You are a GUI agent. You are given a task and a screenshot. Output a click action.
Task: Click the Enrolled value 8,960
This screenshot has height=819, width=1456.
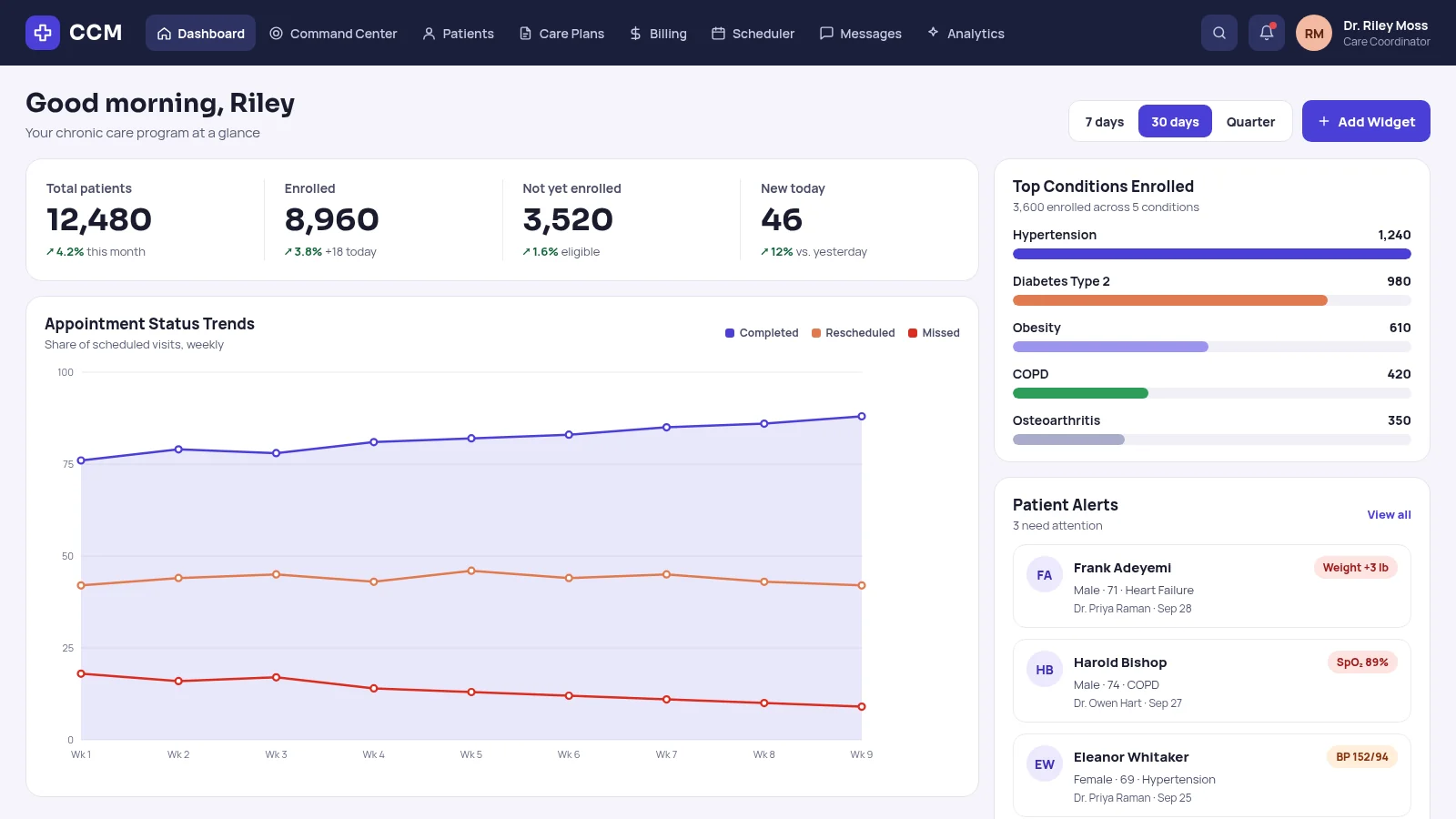coord(332,219)
